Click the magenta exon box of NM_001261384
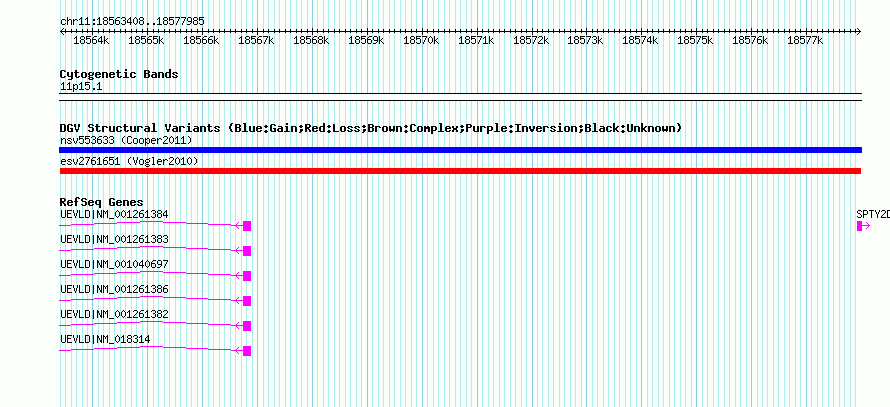Viewport: 890px width, 407px height. tap(247, 226)
